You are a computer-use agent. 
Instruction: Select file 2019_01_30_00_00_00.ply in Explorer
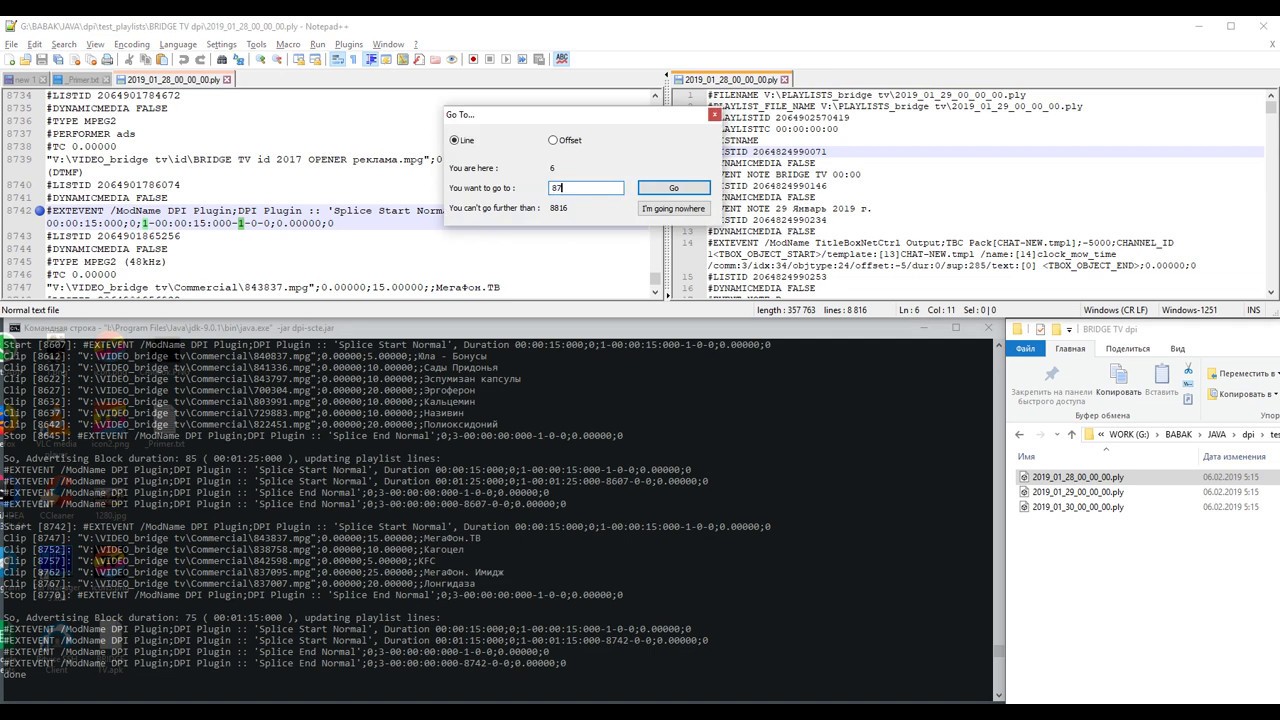click(1077, 507)
